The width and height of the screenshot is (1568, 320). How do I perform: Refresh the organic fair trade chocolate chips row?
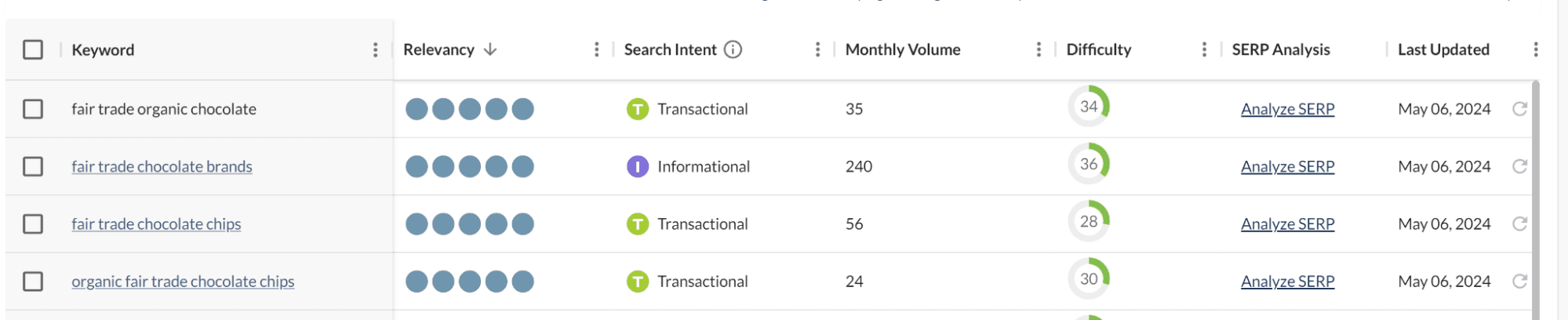click(1519, 281)
